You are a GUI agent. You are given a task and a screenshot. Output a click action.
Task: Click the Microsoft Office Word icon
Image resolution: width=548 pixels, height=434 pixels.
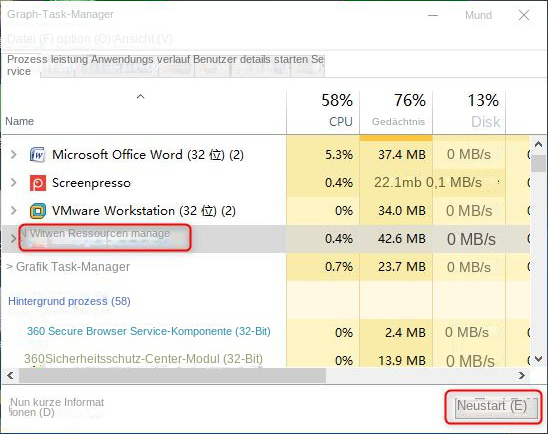[37, 154]
